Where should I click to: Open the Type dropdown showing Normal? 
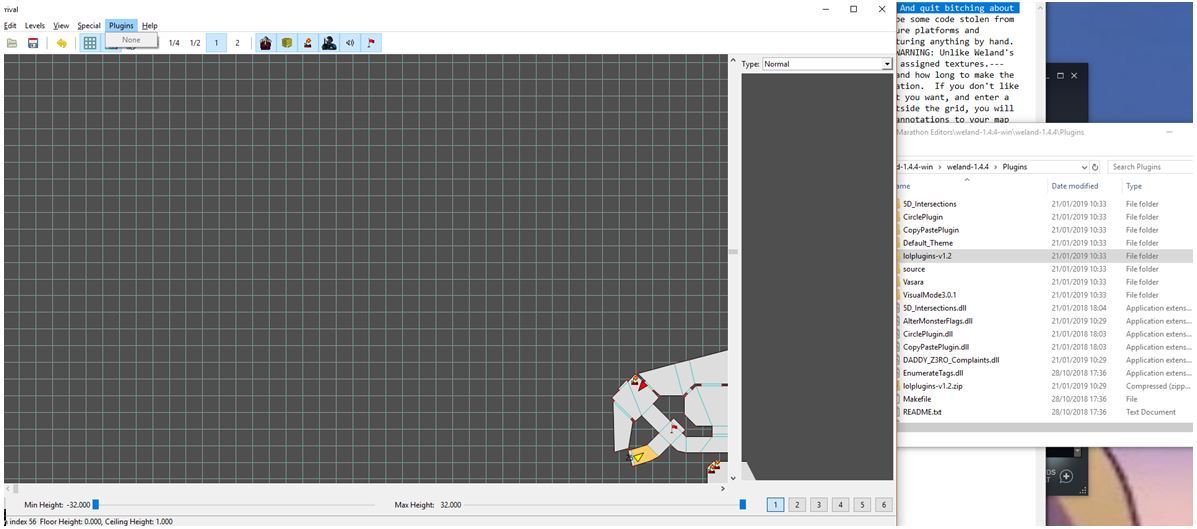[x=826, y=64]
